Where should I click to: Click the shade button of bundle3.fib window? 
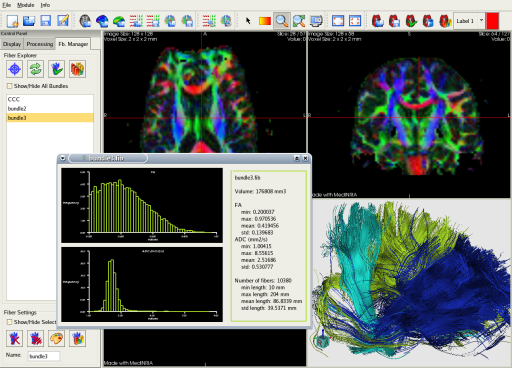(x=297, y=158)
